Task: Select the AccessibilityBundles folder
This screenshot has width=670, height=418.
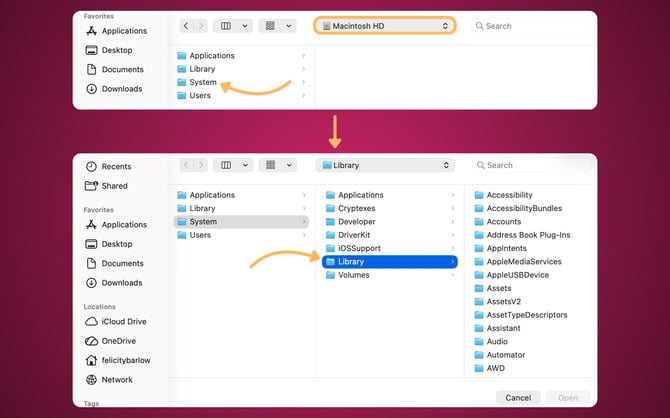Action: point(518,208)
